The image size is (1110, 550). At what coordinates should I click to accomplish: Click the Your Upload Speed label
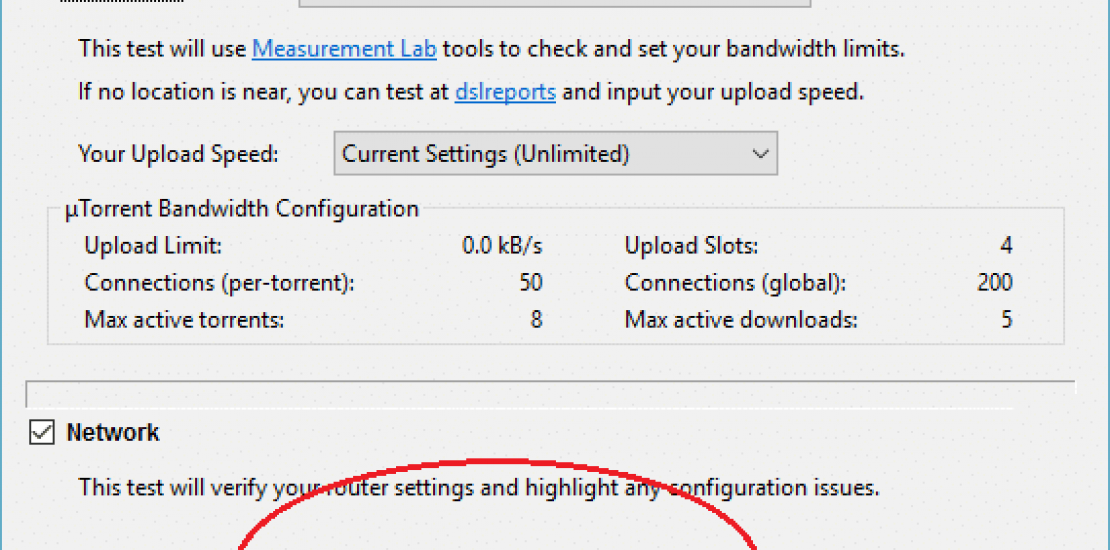pos(178,155)
